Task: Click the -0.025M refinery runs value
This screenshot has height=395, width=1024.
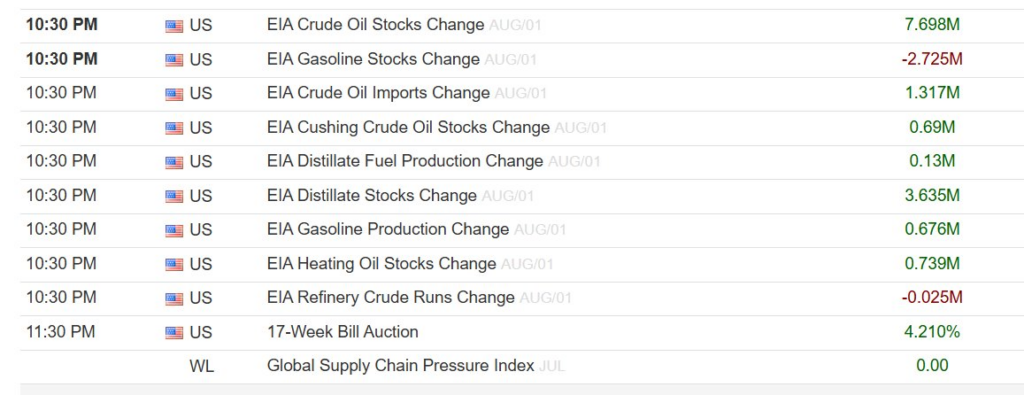Action: point(932,298)
